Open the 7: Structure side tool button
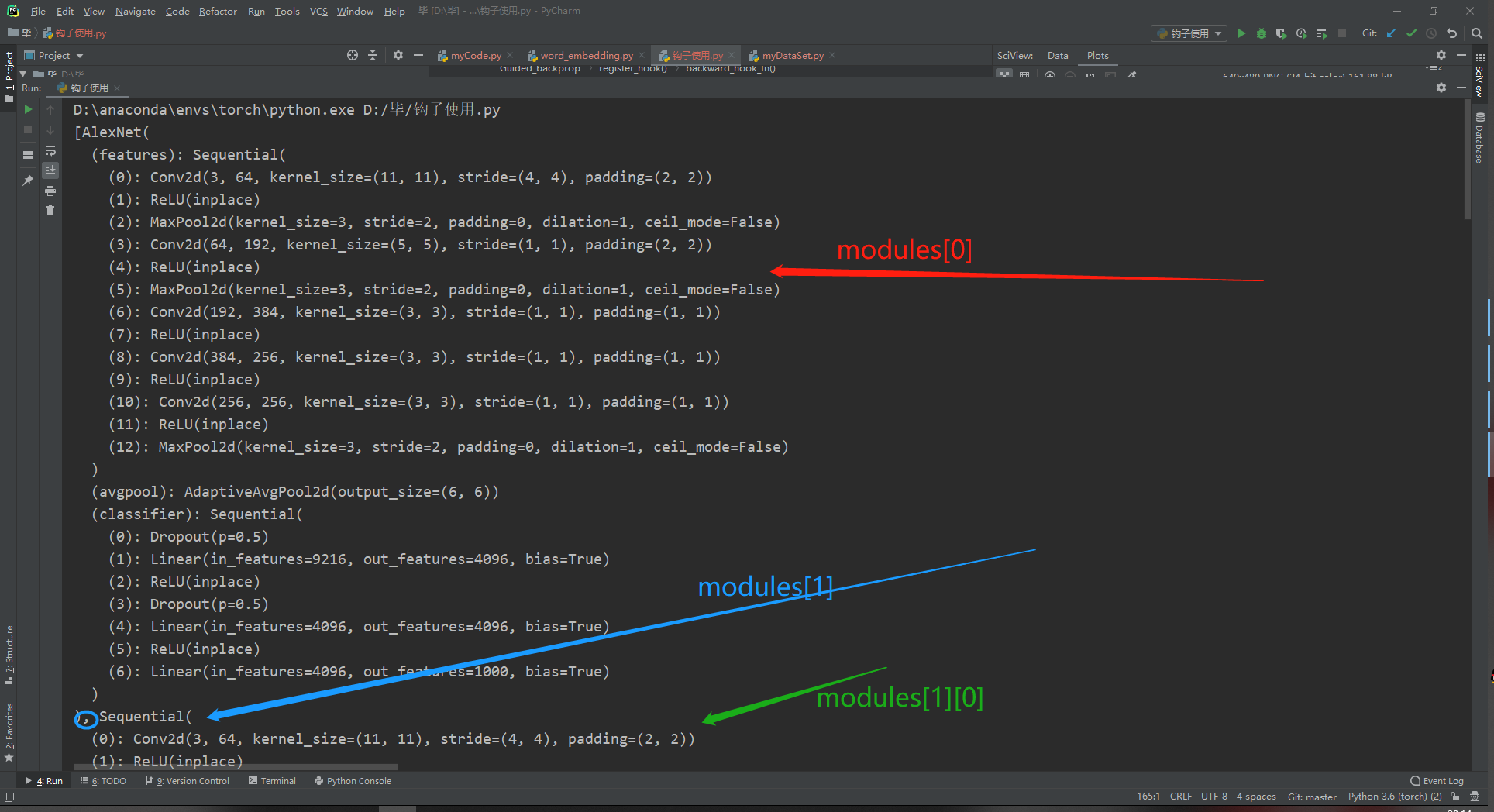This screenshot has width=1494, height=812. (x=9, y=655)
